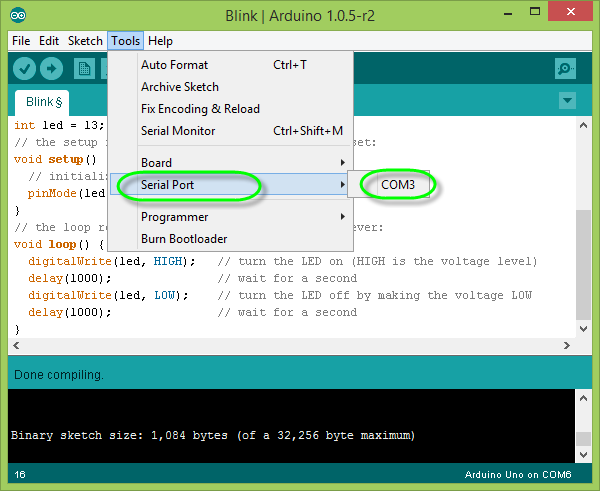Click 'void setup()' in the editor
This screenshot has width=600, height=491.
(x=55, y=159)
